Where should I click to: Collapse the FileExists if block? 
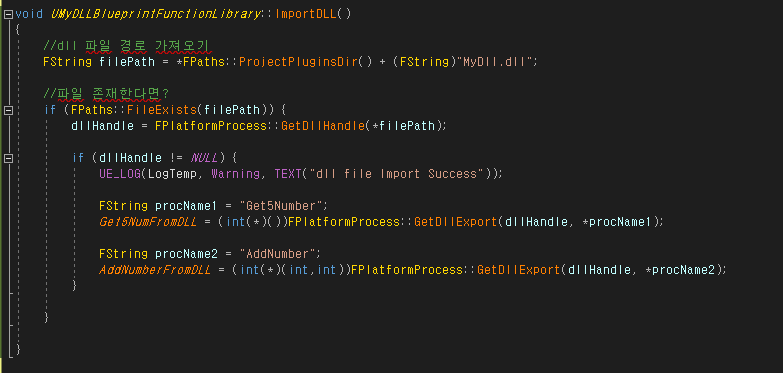click(8, 110)
